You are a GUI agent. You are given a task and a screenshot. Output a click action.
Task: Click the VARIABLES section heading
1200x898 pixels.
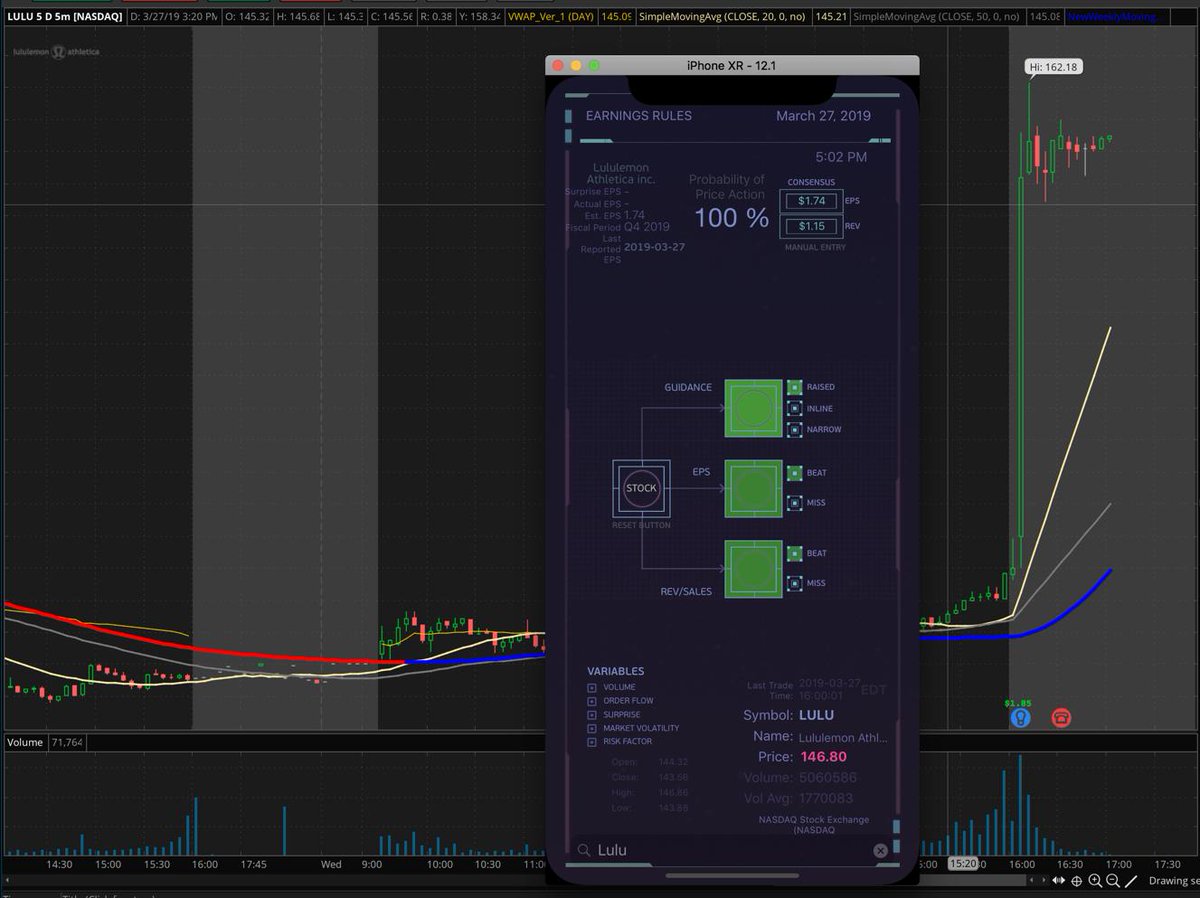(x=616, y=671)
